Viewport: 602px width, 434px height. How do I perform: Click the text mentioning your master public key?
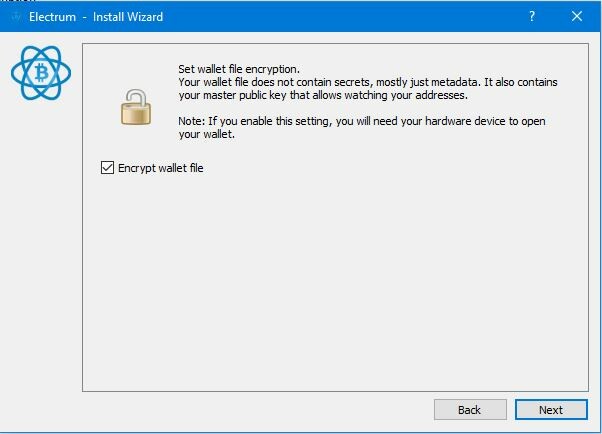coord(323,95)
